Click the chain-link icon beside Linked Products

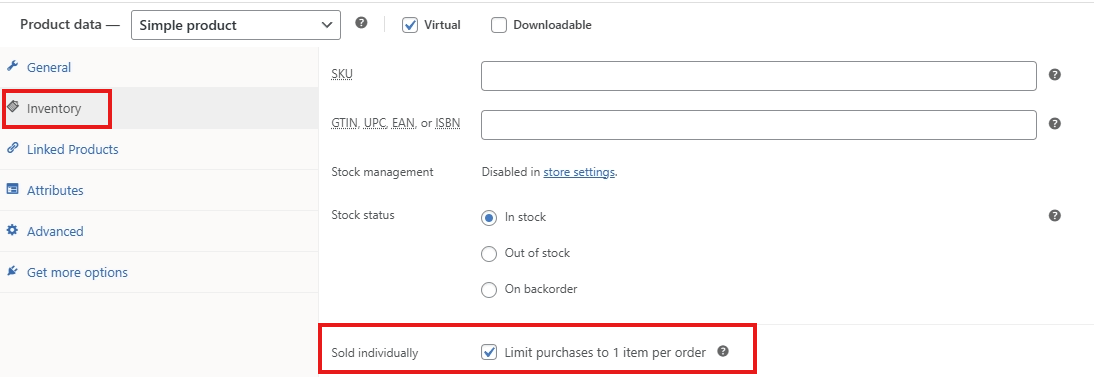(x=12, y=149)
